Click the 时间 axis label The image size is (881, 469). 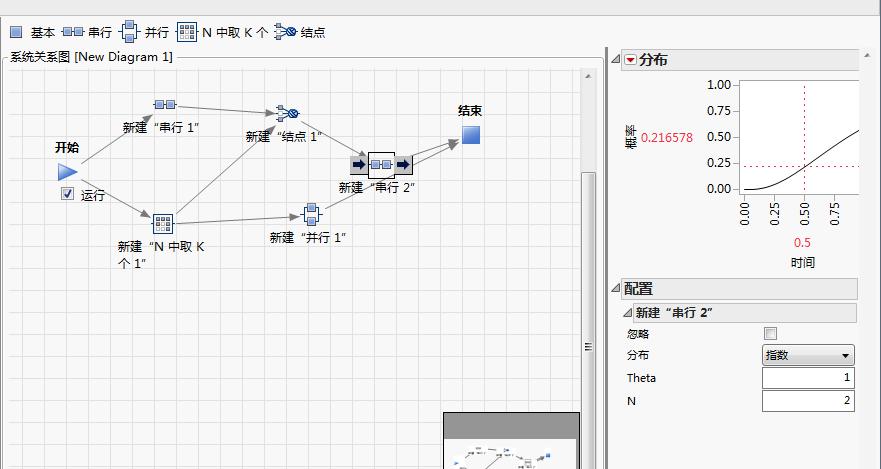[802, 262]
